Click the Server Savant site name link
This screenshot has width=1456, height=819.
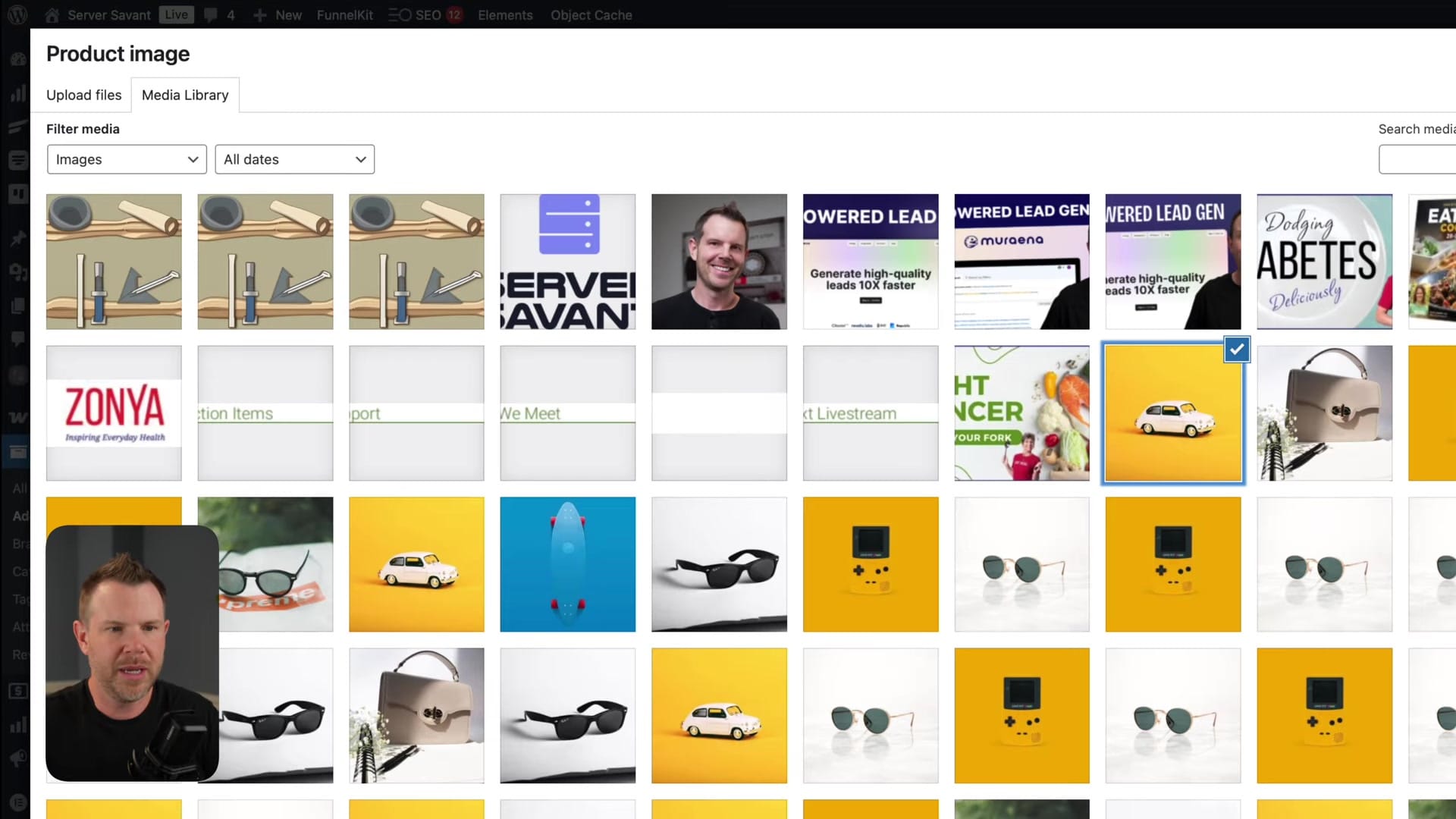(109, 14)
